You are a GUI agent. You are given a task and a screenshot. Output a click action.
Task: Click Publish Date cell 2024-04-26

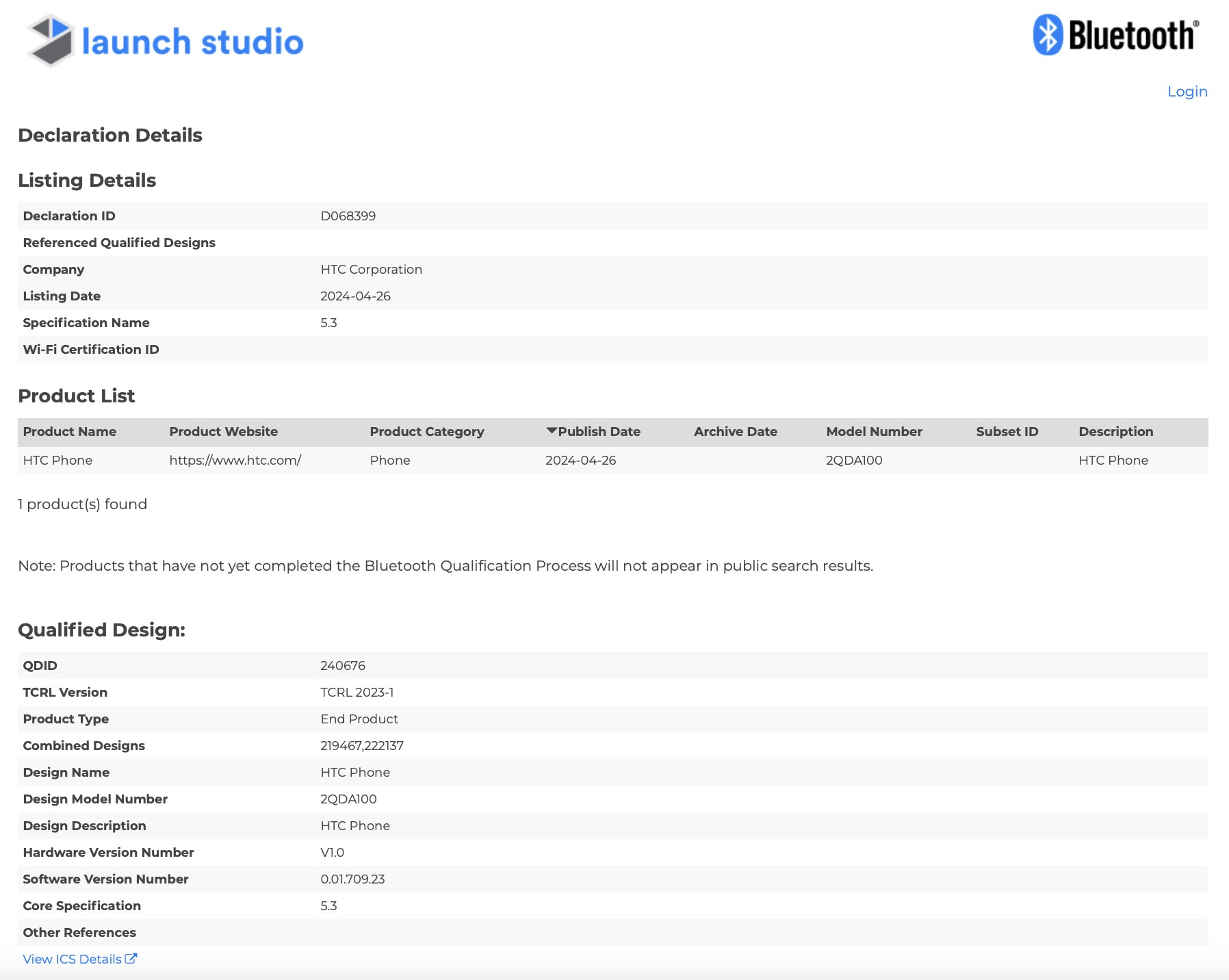(x=581, y=460)
